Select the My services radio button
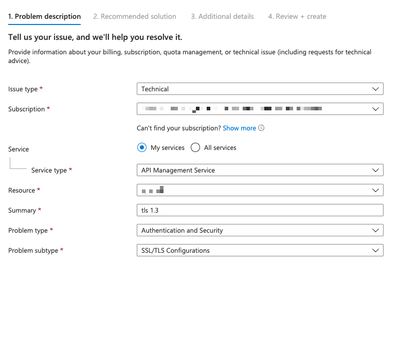This screenshot has height=360, width=400. click(x=142, y=148)
